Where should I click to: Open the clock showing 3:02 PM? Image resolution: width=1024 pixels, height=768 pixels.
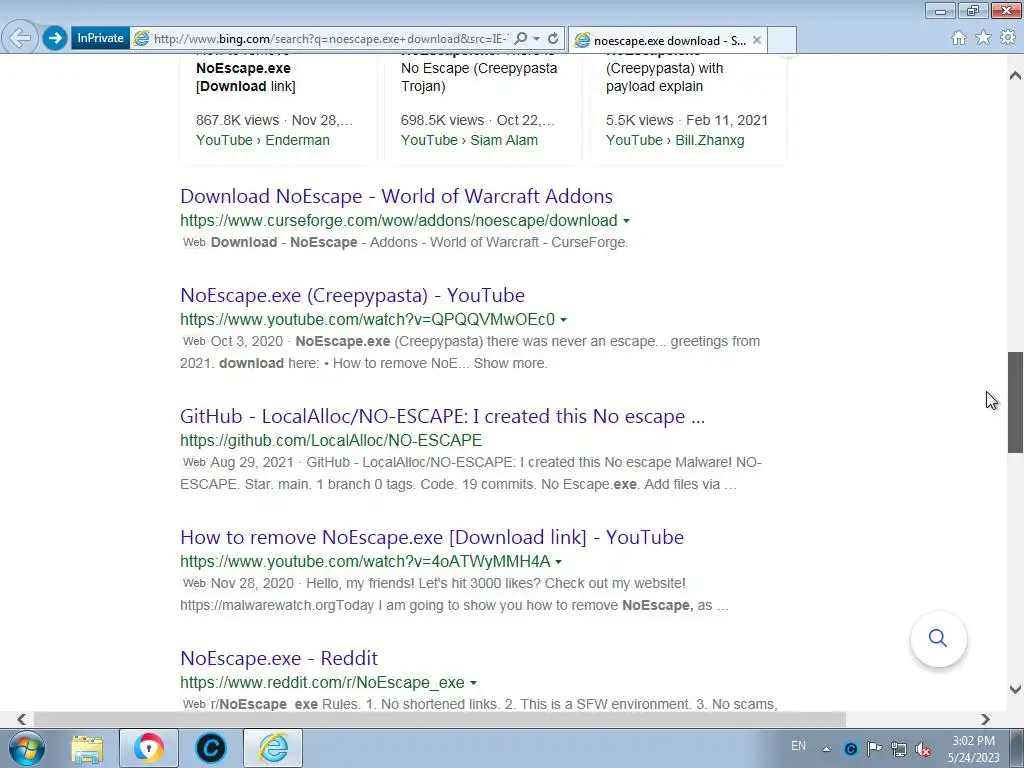click(x=973, y=748)
